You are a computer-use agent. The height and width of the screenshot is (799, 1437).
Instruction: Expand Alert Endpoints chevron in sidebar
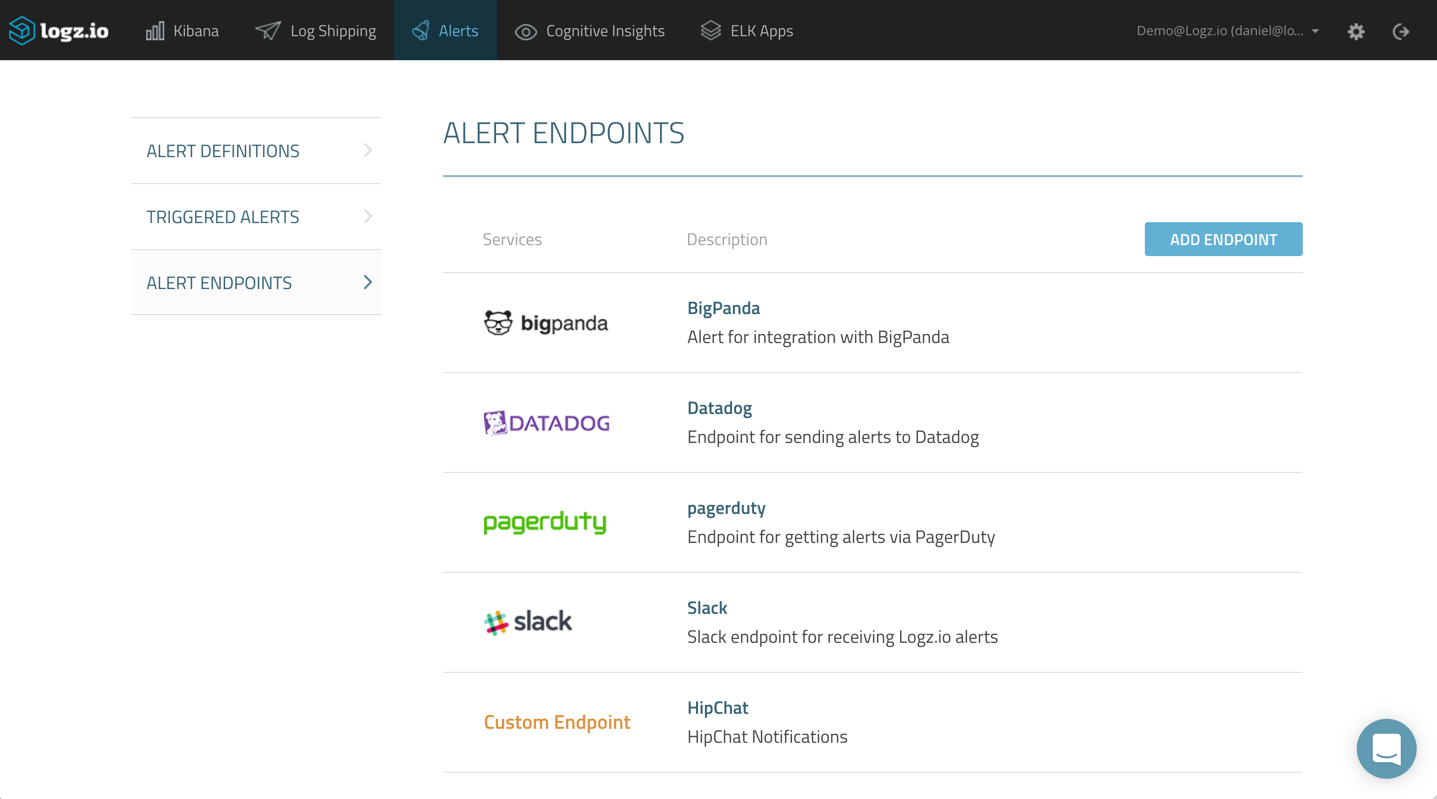tap(368, 283)
